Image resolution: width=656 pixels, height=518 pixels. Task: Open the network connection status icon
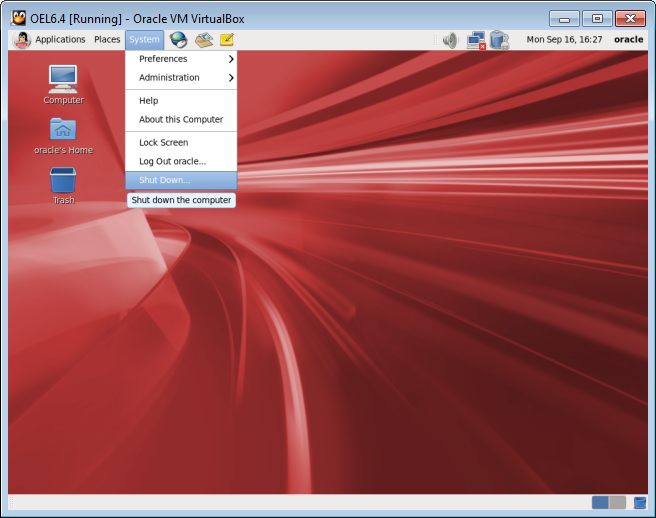click(x=476, y=40)
